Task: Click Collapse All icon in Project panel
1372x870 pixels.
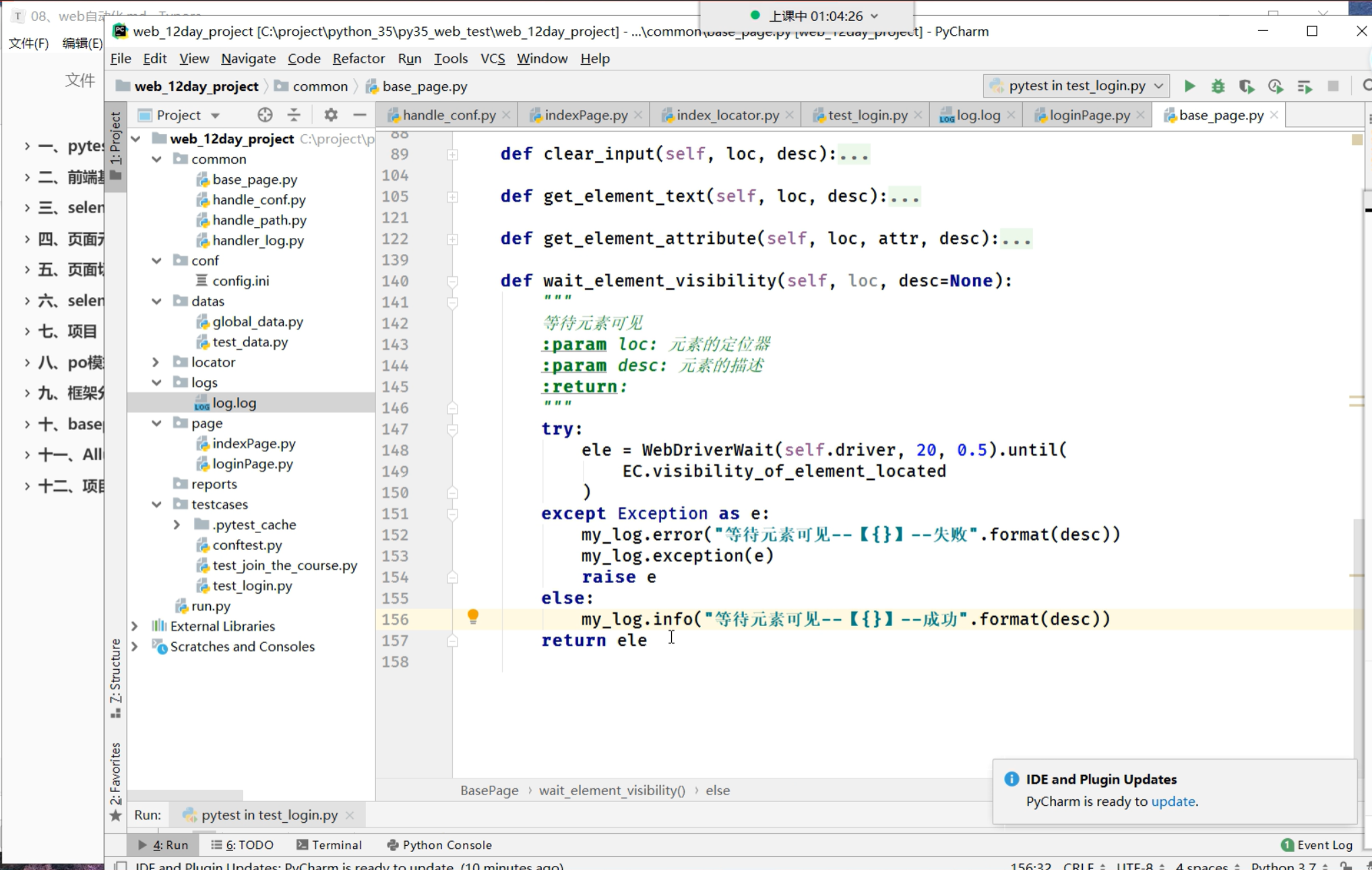Action: pyautogui.click(x=294, y=115)
